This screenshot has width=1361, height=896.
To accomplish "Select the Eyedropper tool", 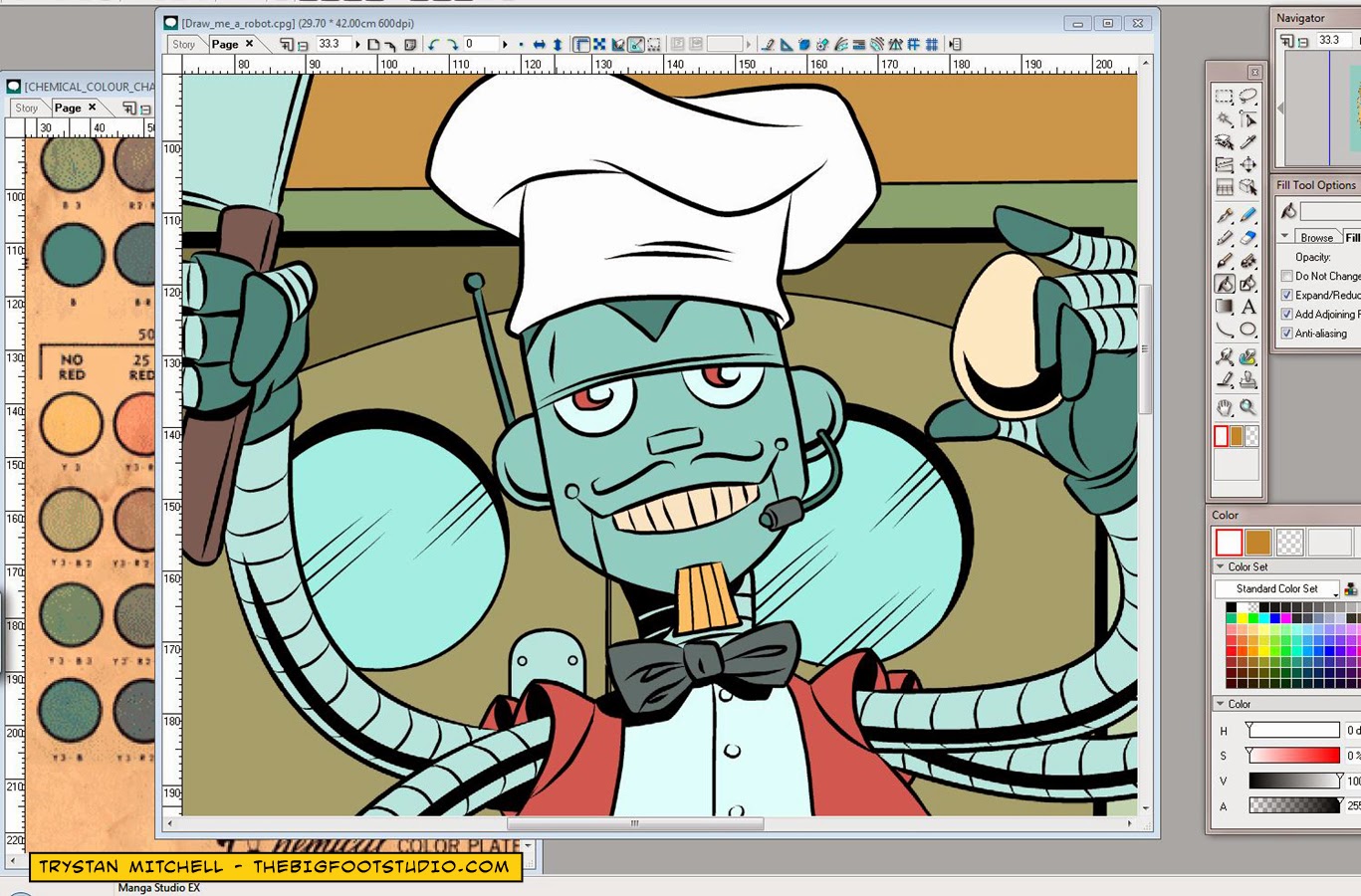I will tap(1248, 141).
